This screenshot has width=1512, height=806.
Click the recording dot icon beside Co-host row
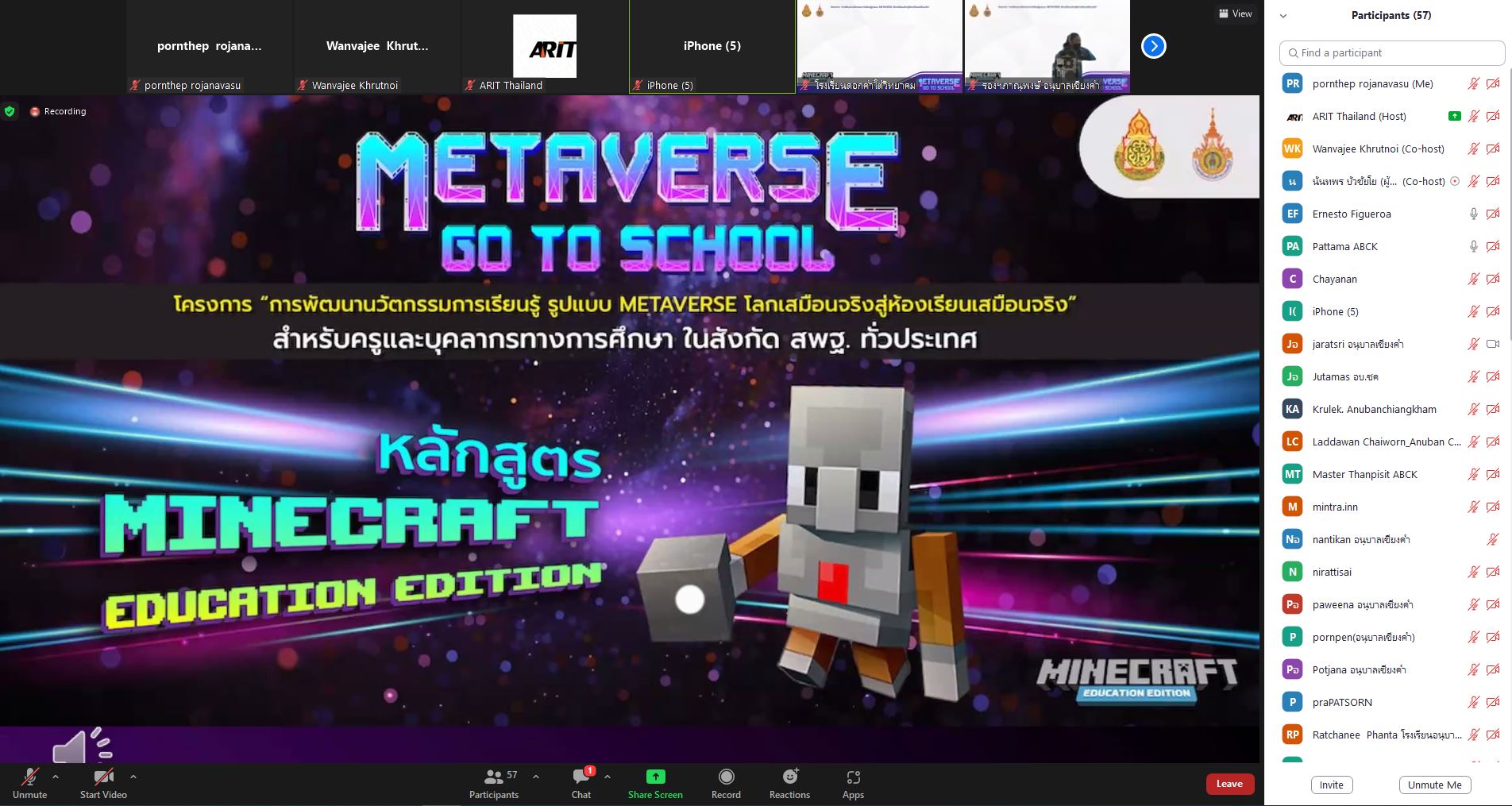1455,181
